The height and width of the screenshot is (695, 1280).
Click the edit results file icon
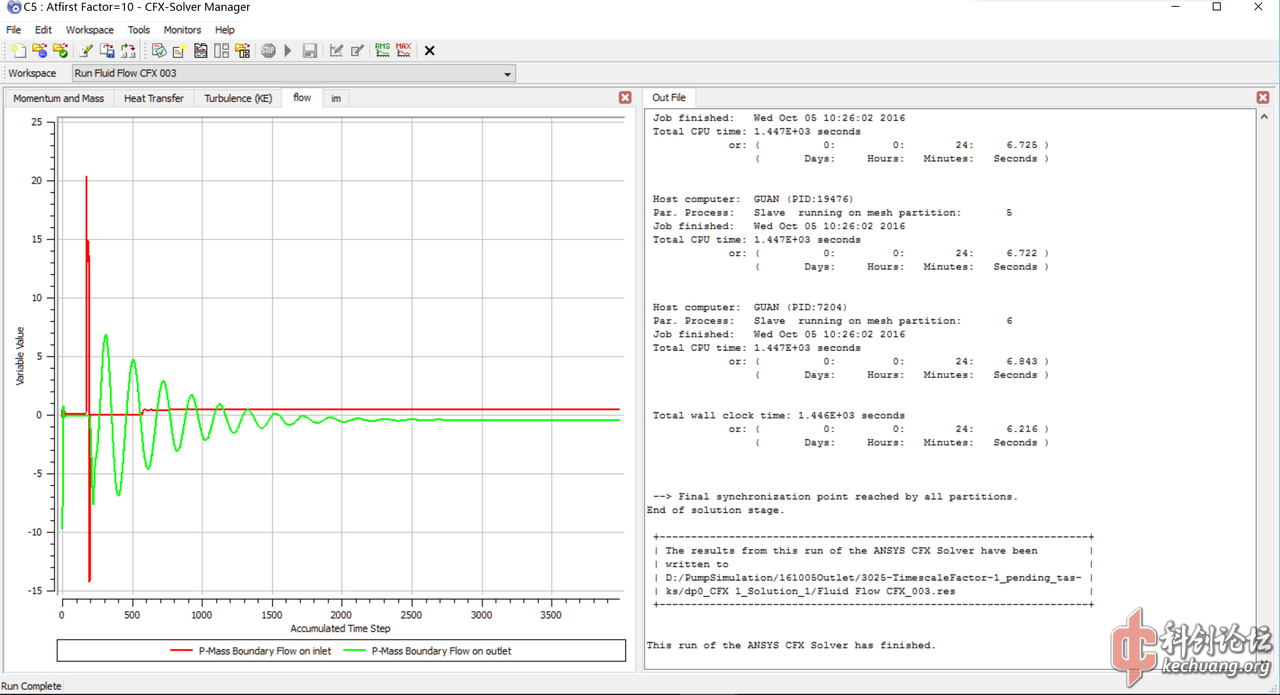click(357, 51)
